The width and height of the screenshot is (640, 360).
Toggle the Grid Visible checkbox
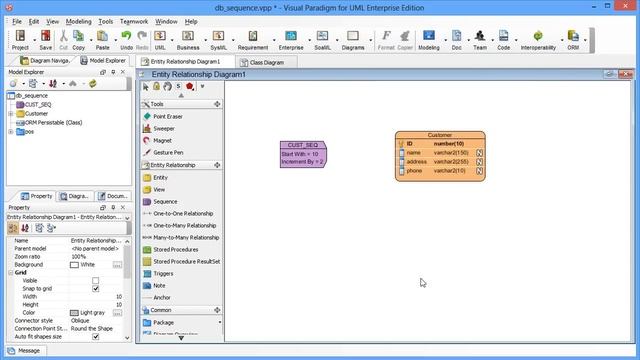point(96,280)
